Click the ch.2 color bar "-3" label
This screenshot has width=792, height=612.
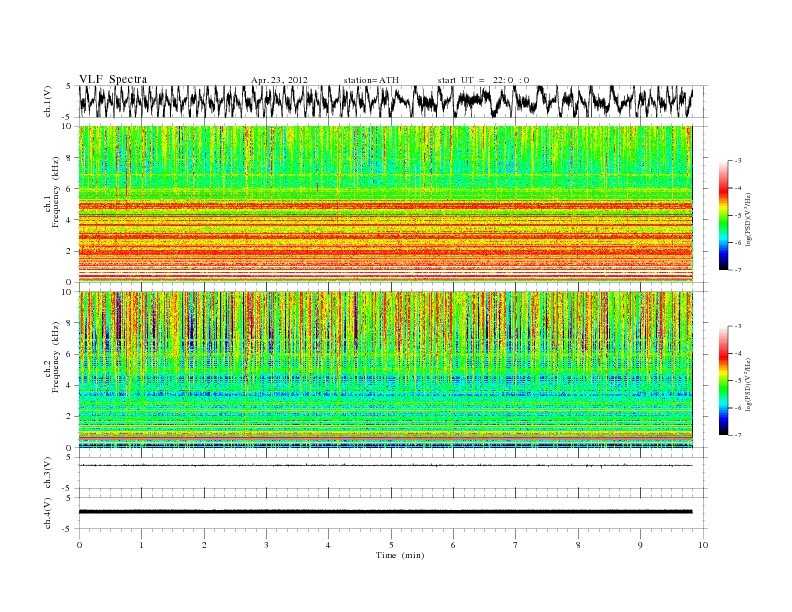tap(737, 326)
